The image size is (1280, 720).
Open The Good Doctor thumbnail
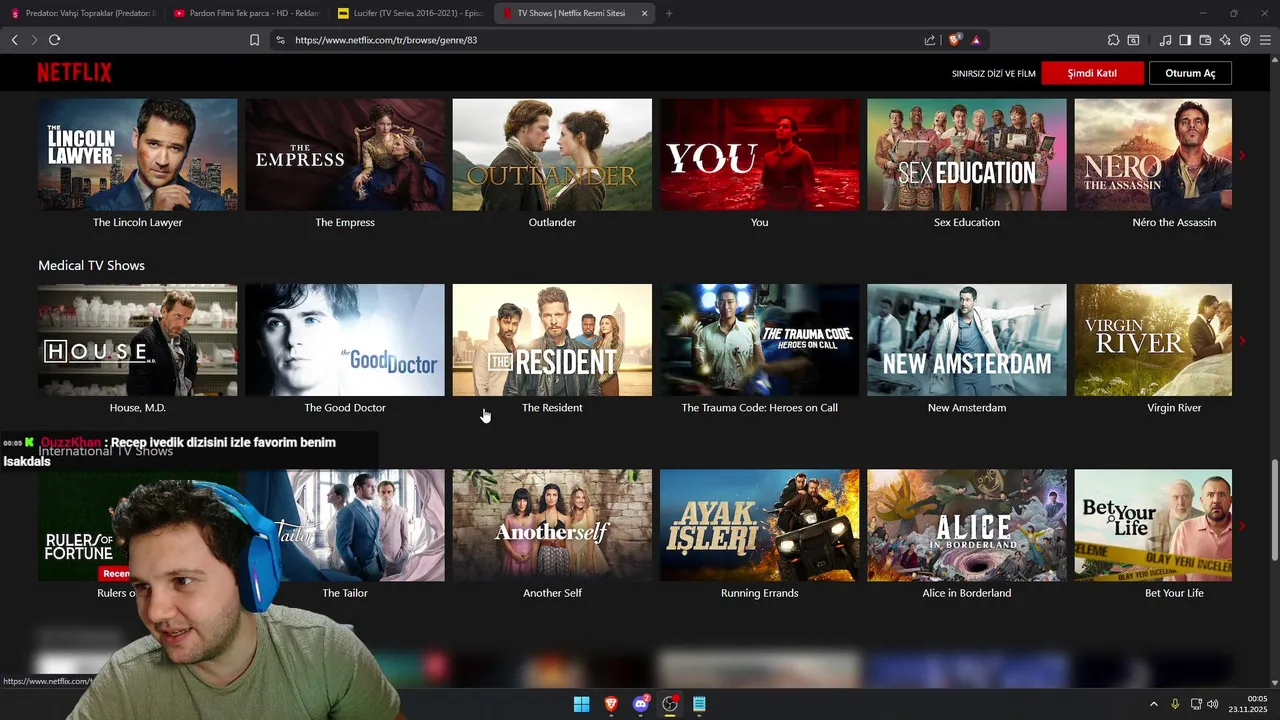(x=345, y=340)
